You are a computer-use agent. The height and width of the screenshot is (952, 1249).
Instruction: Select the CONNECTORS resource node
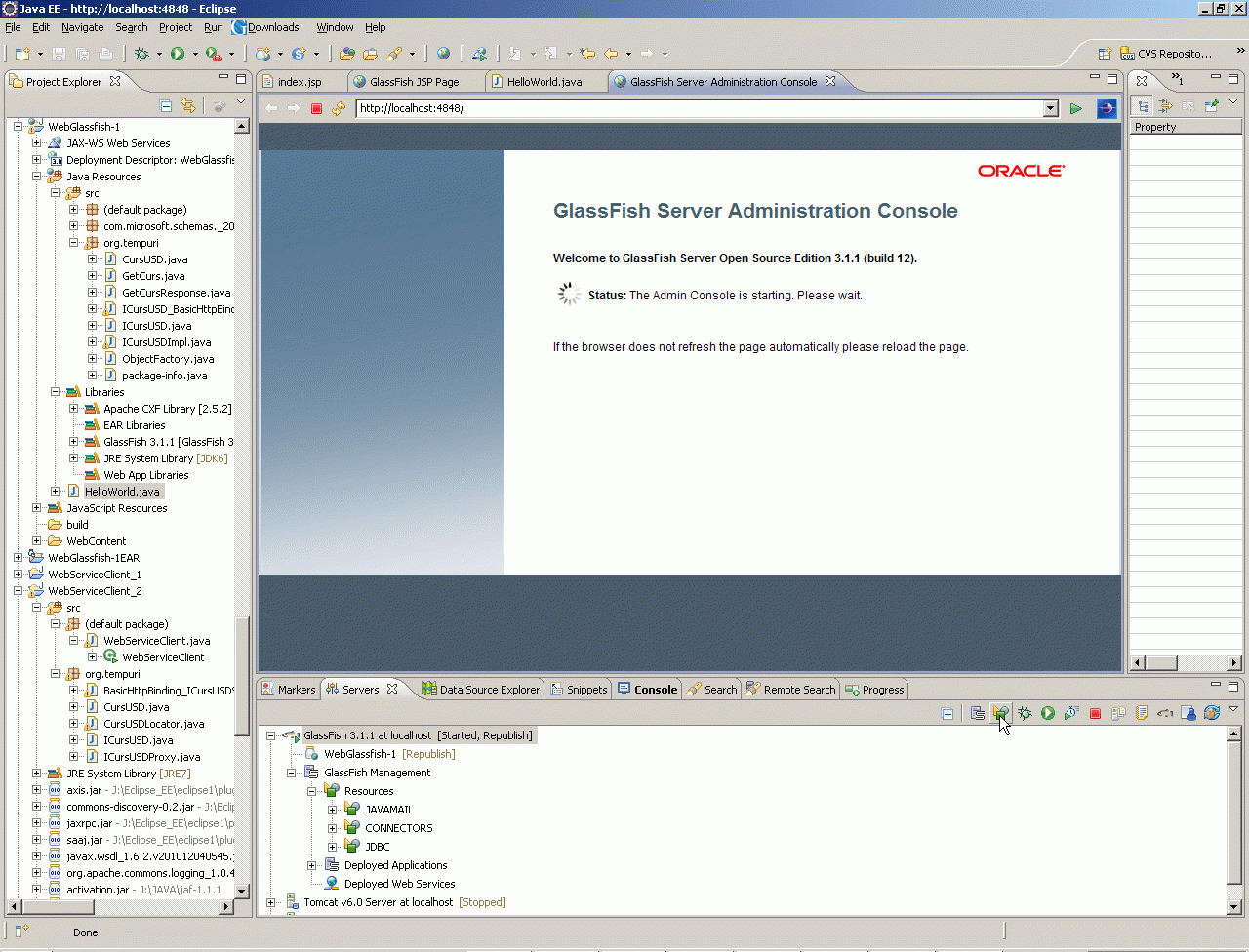[399, 828]
